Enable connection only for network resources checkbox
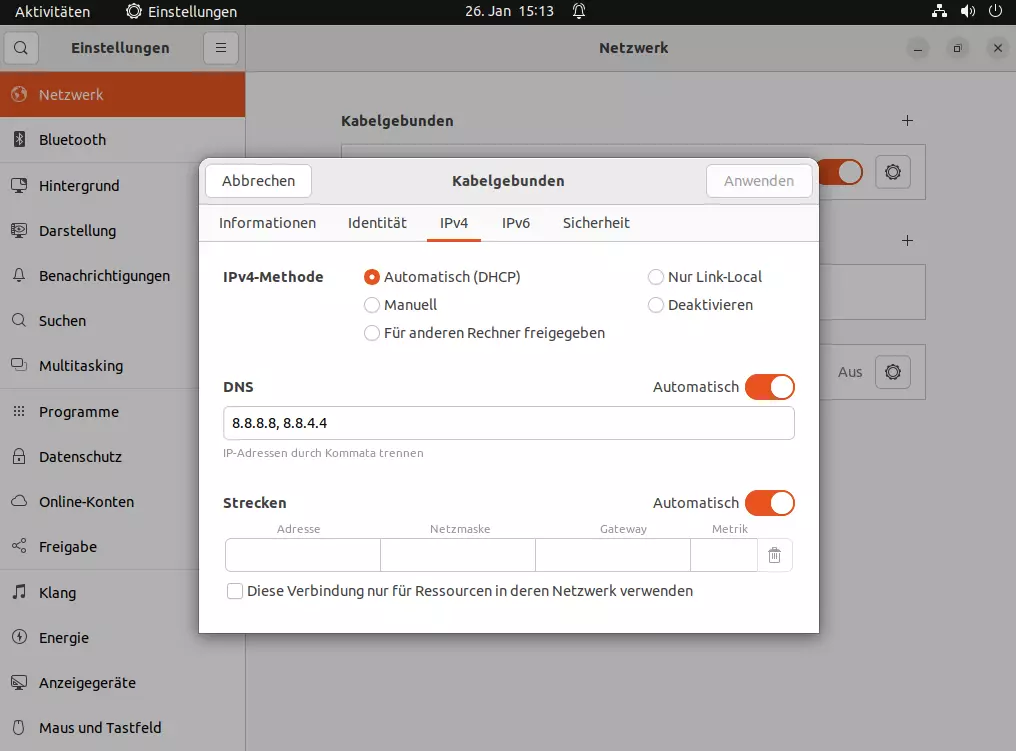The height and width of the screenshot is (751, 1016). (x=235, y=591)
